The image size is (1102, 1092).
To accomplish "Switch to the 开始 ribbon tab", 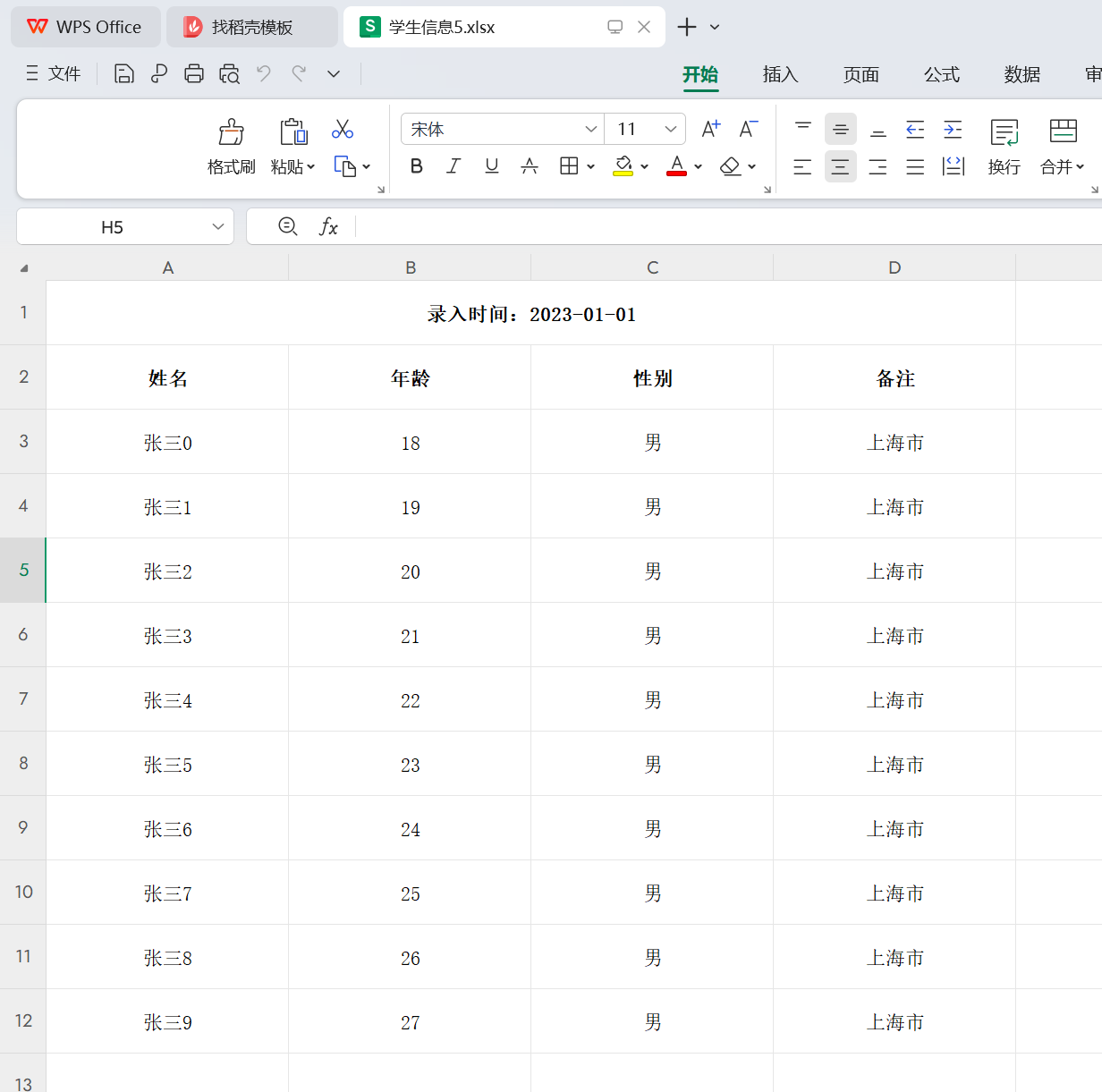I will 700,74.
